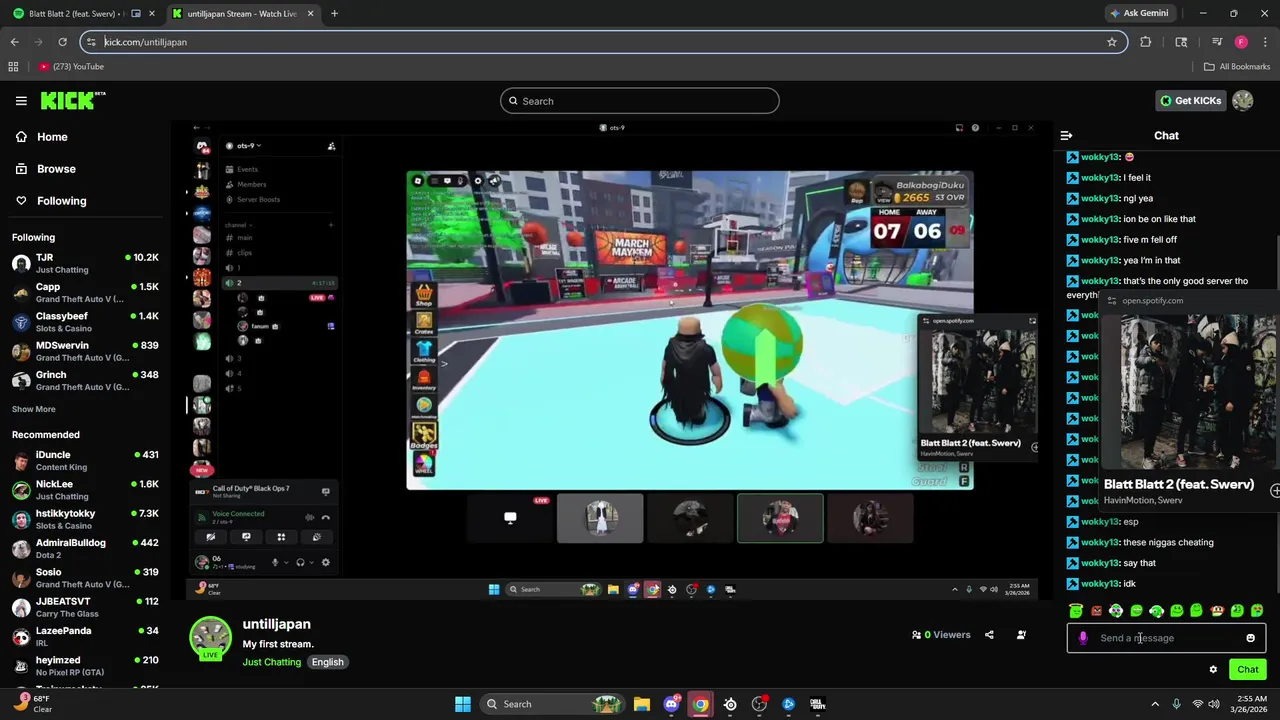This screenshot has width=1280, height=720.
Task: Open All Bookmarks folder
Action: pyautogui.click(x=1237, y=67)
